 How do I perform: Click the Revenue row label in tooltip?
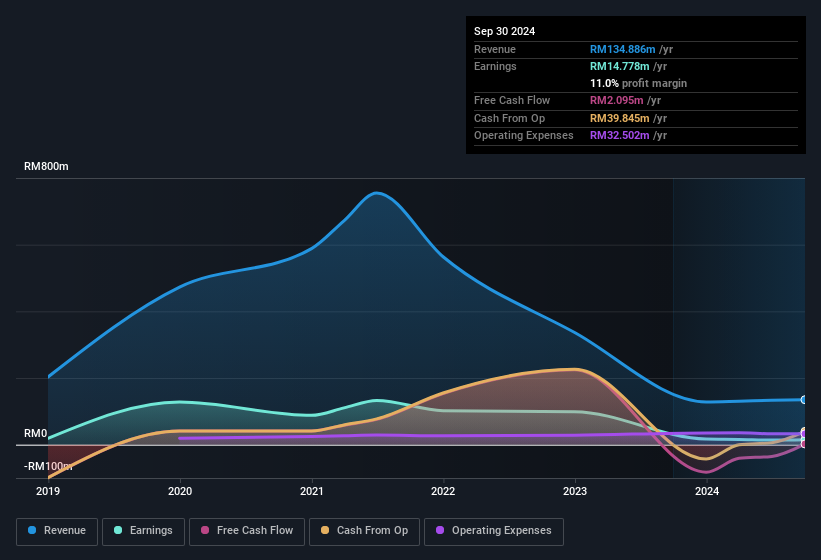coord(495,49)
